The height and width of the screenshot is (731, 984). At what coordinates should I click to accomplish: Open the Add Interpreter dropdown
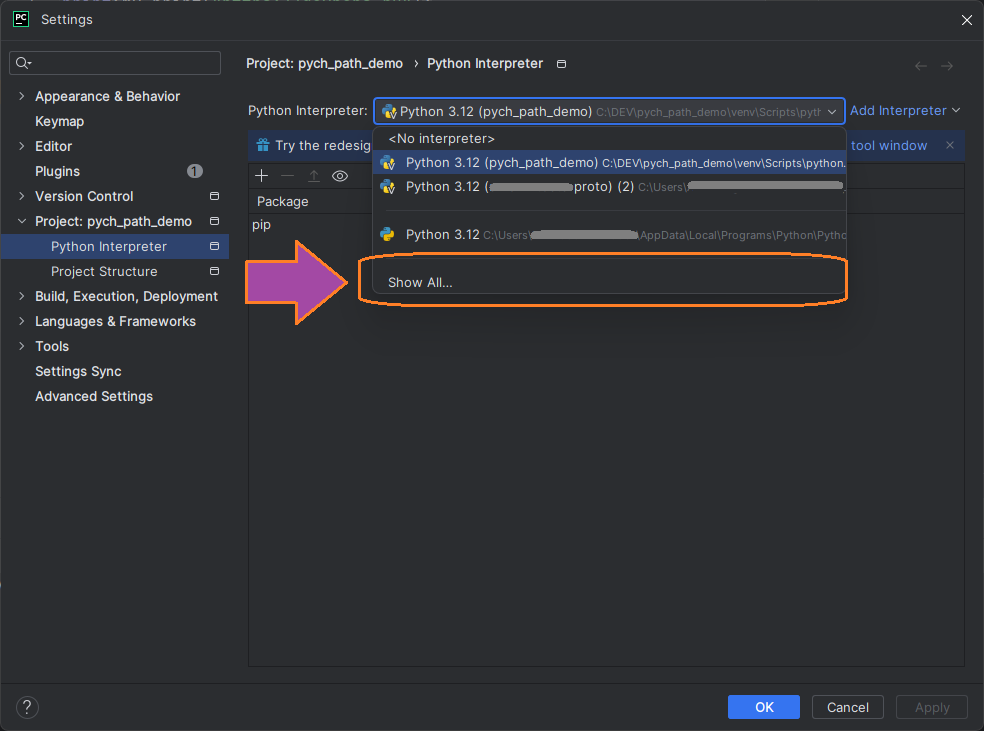(x=905, y=110)
